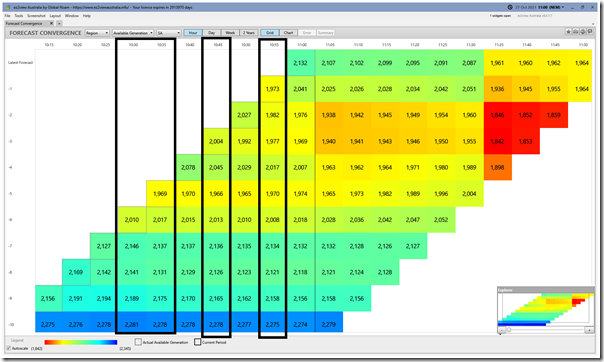This screenshot has height=362, width=604.
Task: Open the SA region selector dropdown
Action: pyautogui.click(x=169, y=33)
